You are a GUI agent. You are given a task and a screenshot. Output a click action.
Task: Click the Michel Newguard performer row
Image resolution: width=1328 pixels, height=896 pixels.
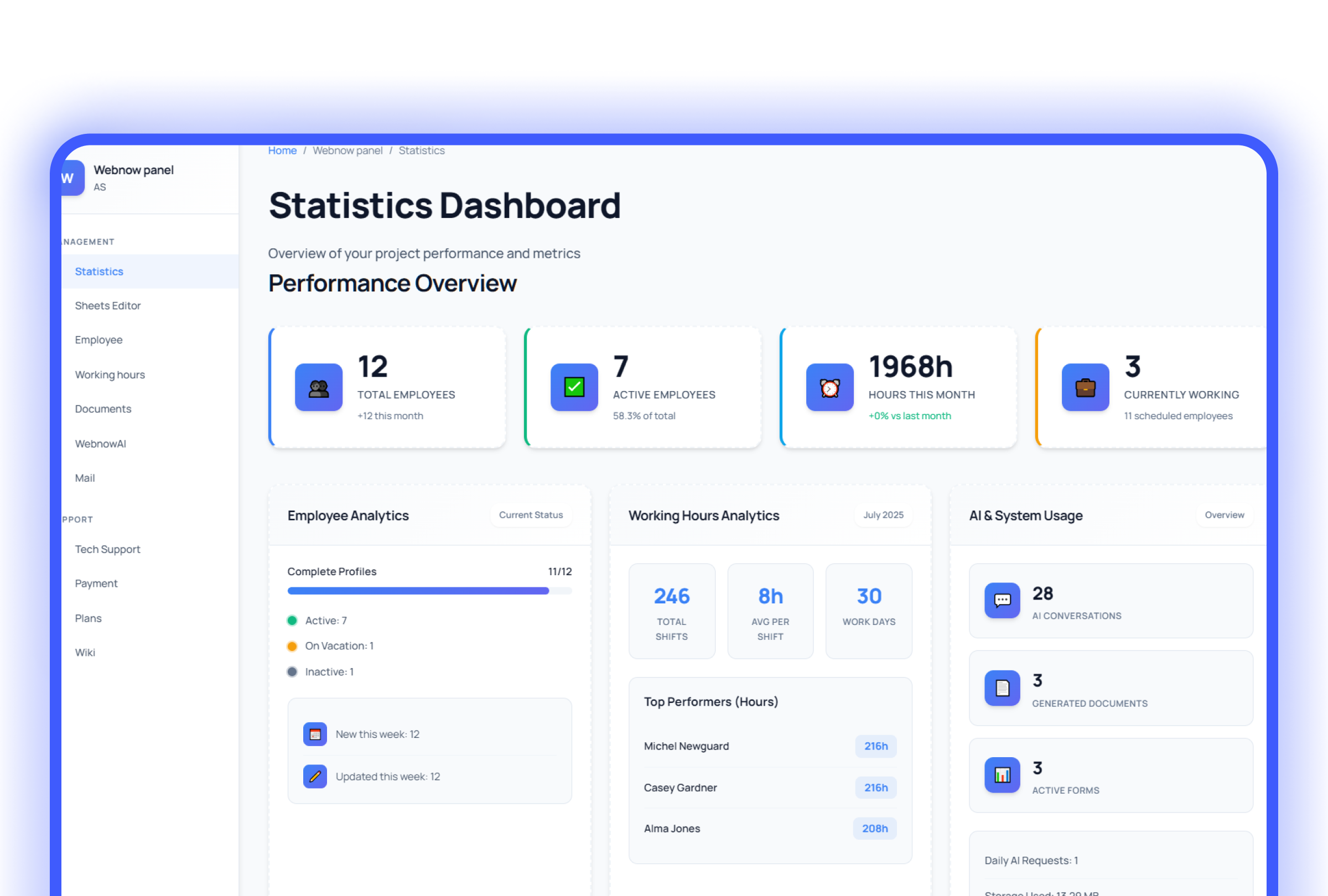pos(770,746)
